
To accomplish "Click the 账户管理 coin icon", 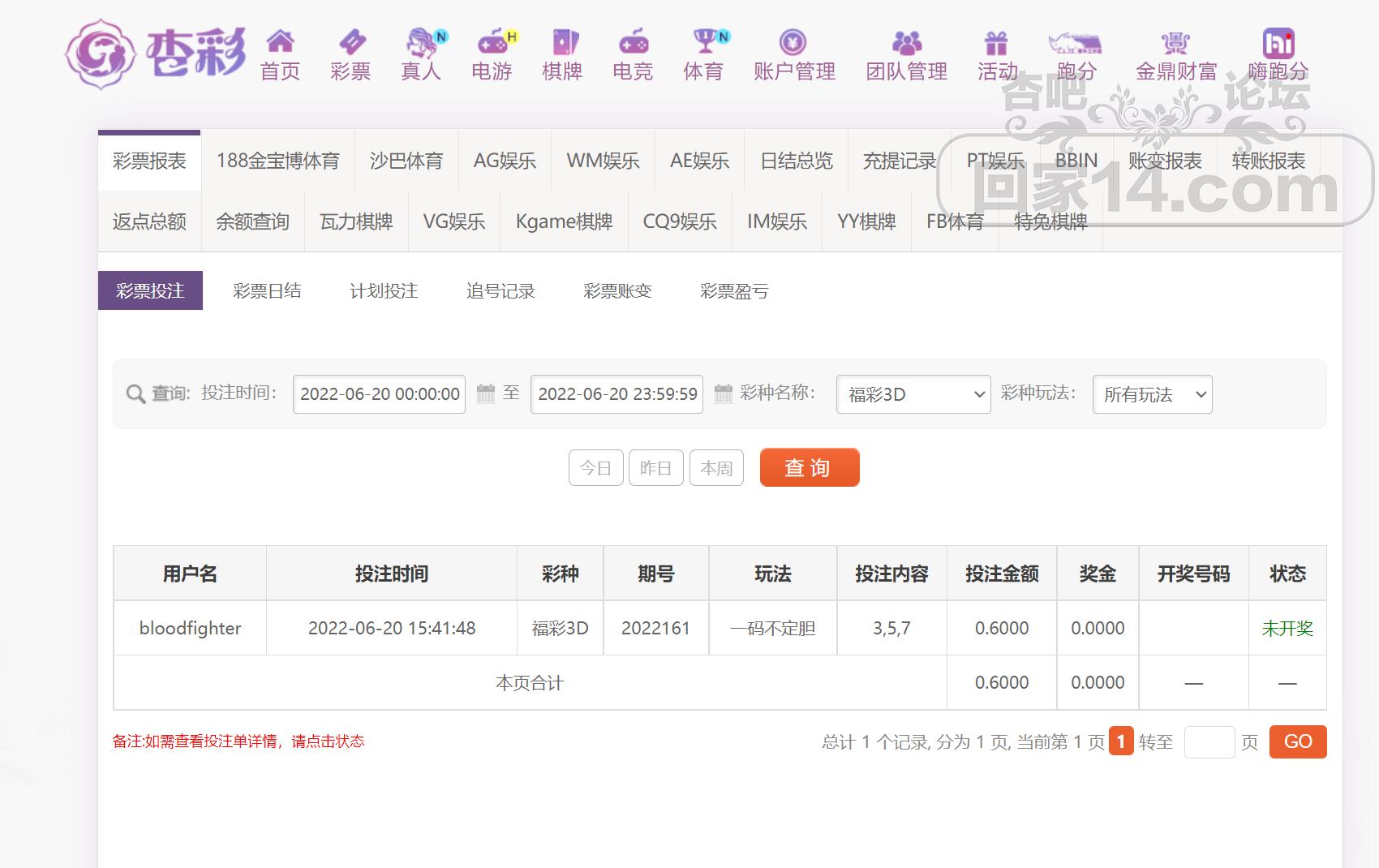I will (793, 41).
